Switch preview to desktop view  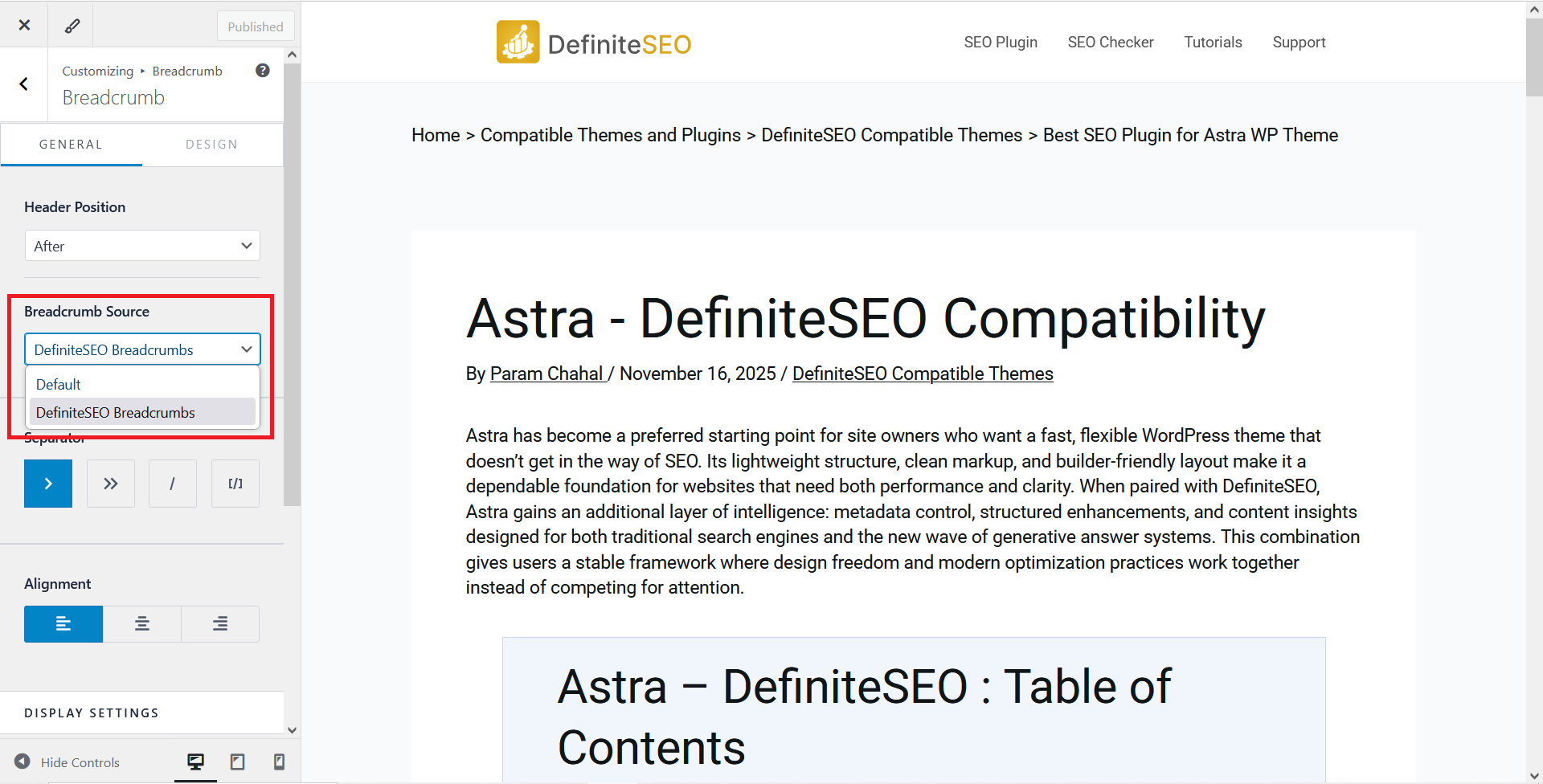[195, 761]
